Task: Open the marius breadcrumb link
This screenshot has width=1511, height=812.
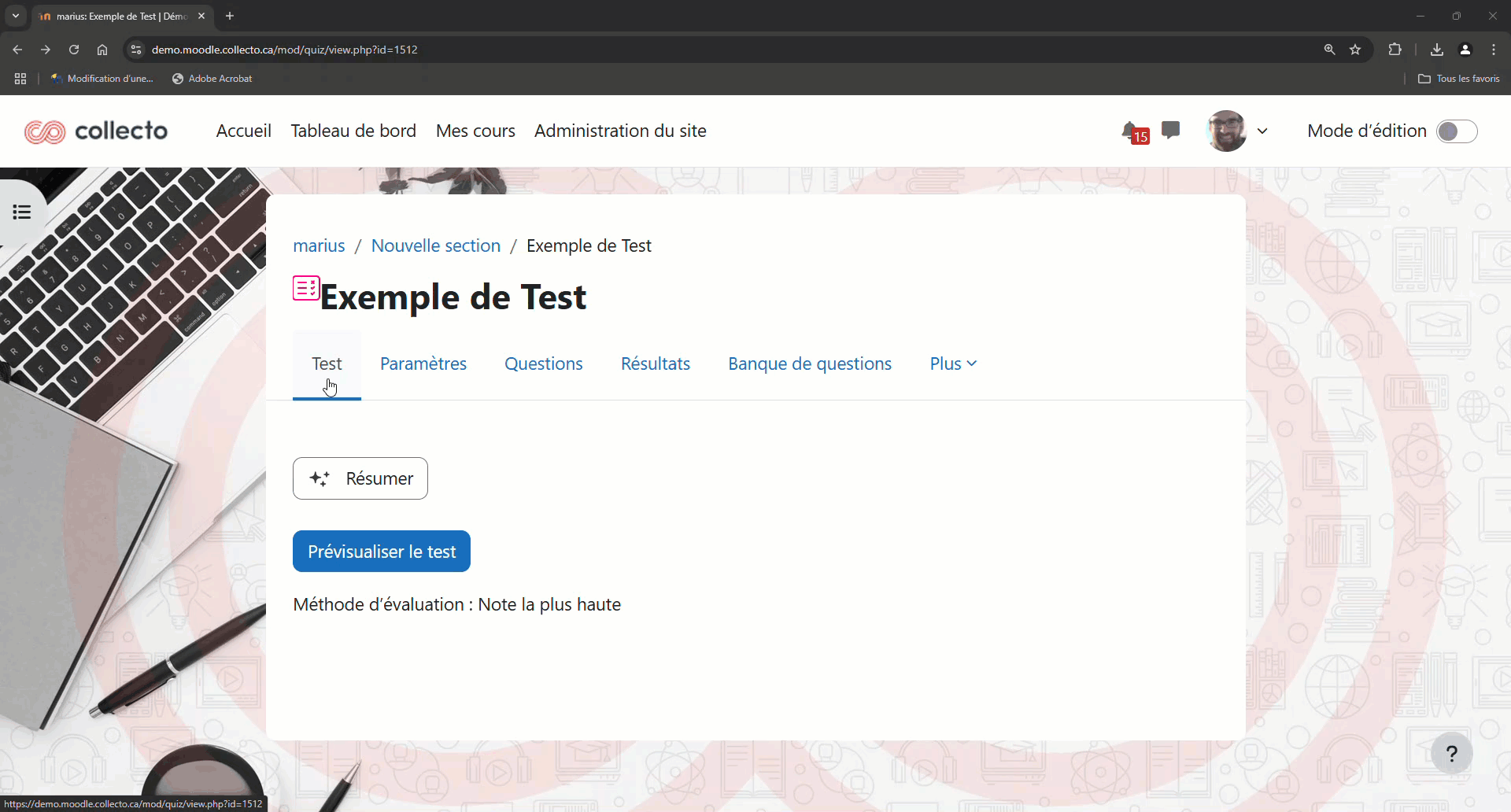Action: click(x=319, y=246)
